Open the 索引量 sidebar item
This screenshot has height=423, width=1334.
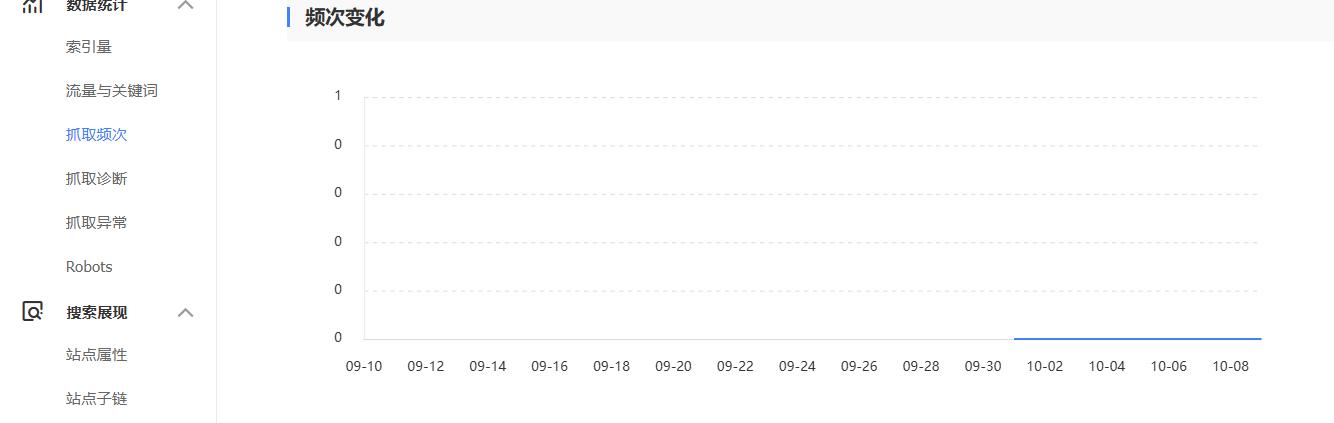point(89,47)
